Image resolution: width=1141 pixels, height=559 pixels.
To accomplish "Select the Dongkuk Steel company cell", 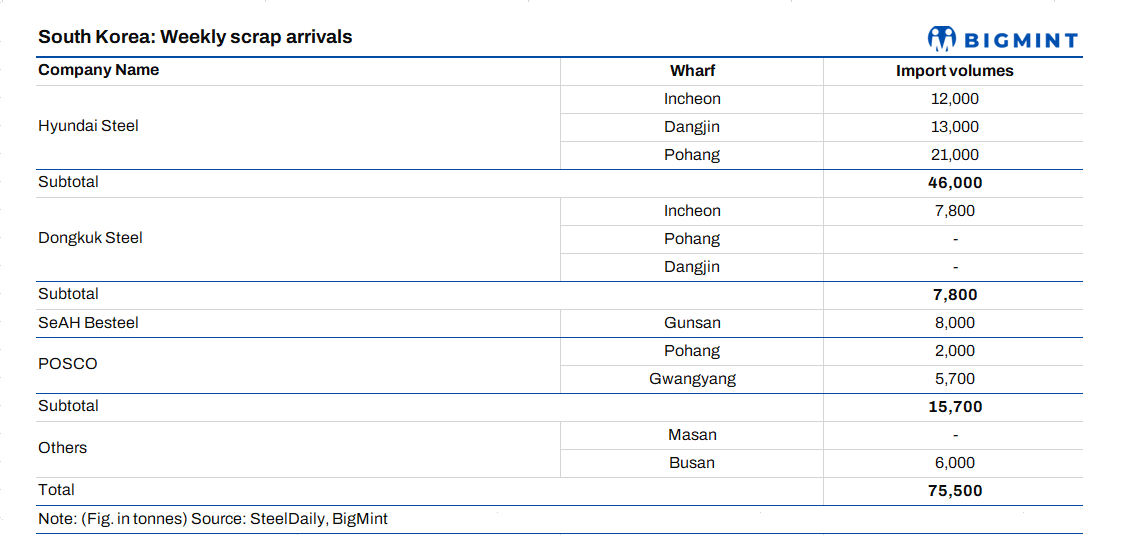I will click(x=90, y=238).
